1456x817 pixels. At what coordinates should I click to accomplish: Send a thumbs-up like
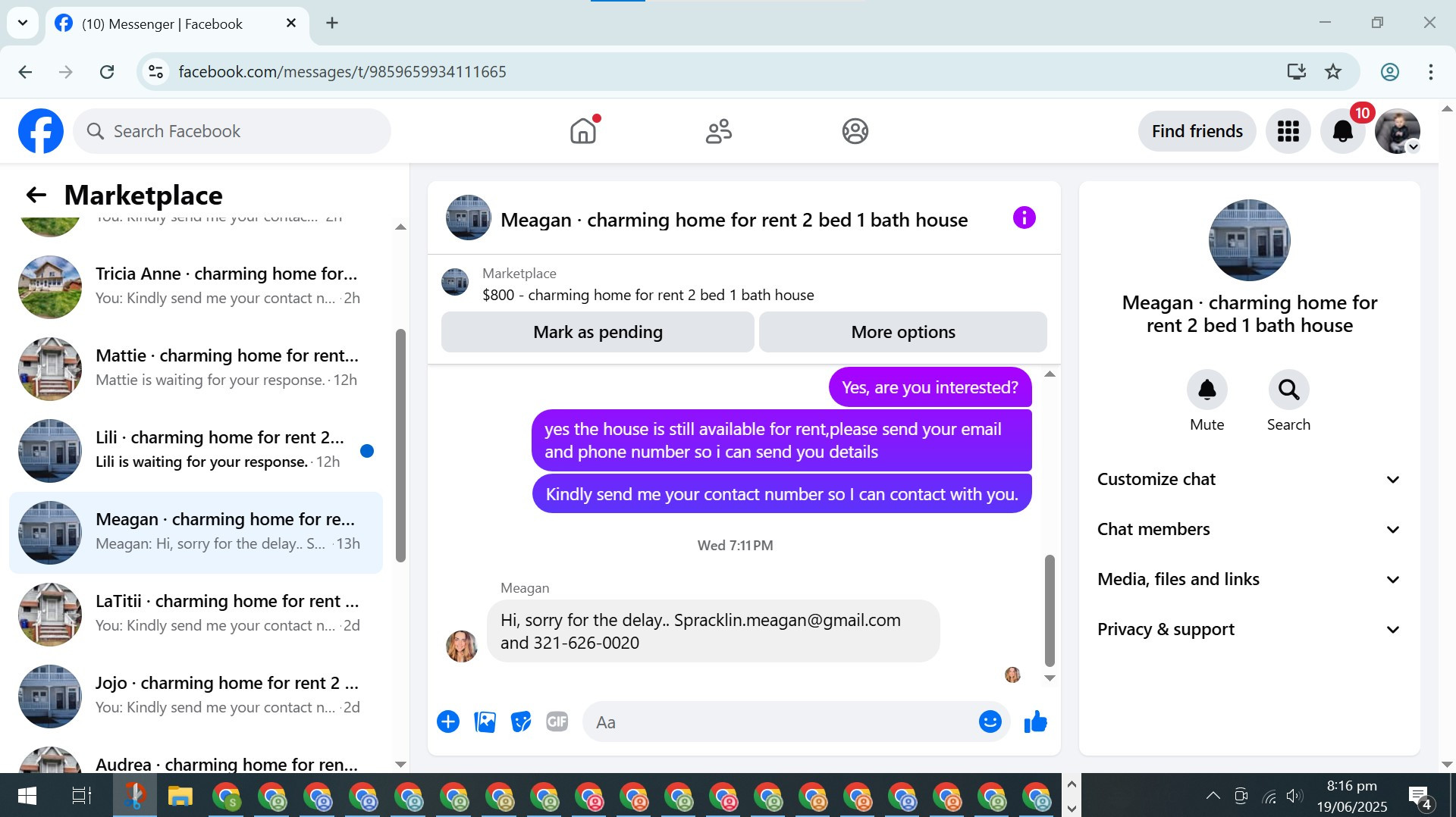point(1035,722)
